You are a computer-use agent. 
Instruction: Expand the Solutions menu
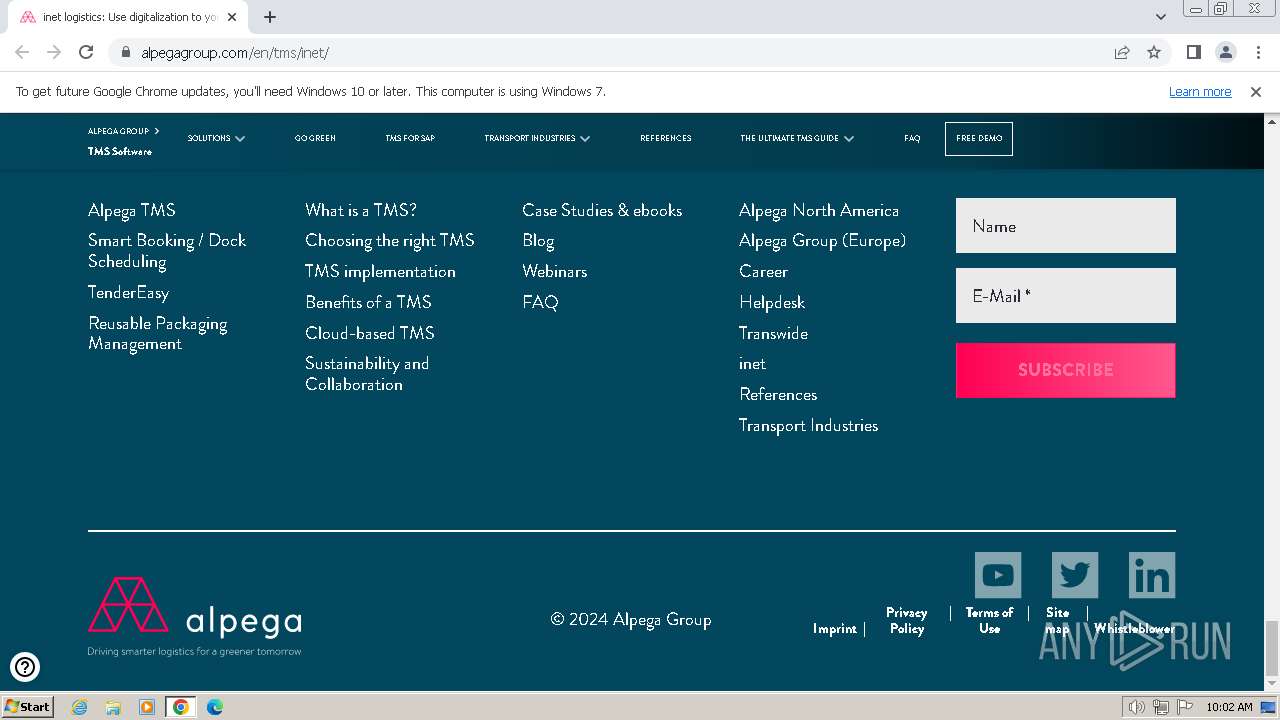216,138
